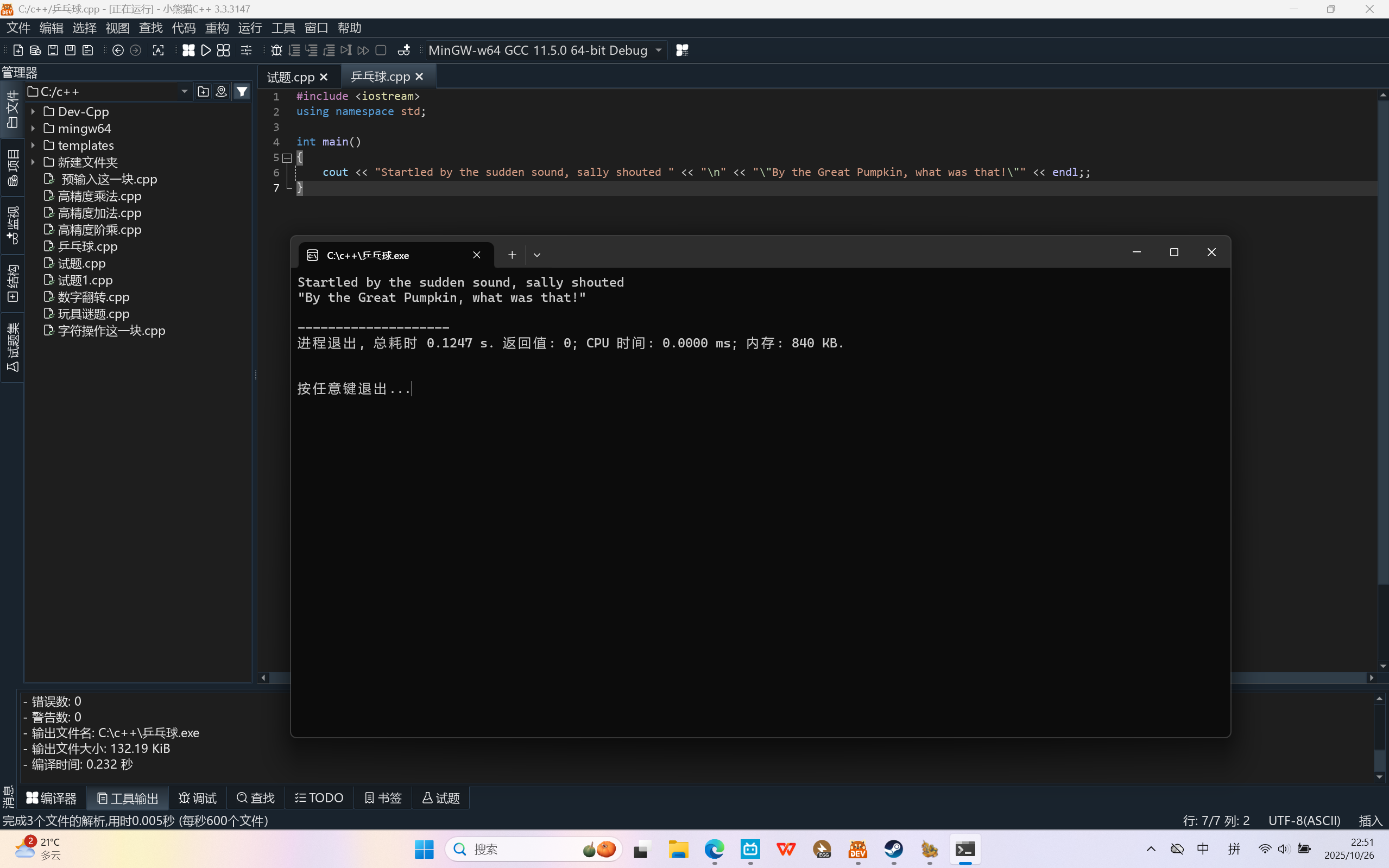This screenshot has width=1389, height=868.
Task: Click the editor horizontal scrollbar right arrow
Action: 1371,678
